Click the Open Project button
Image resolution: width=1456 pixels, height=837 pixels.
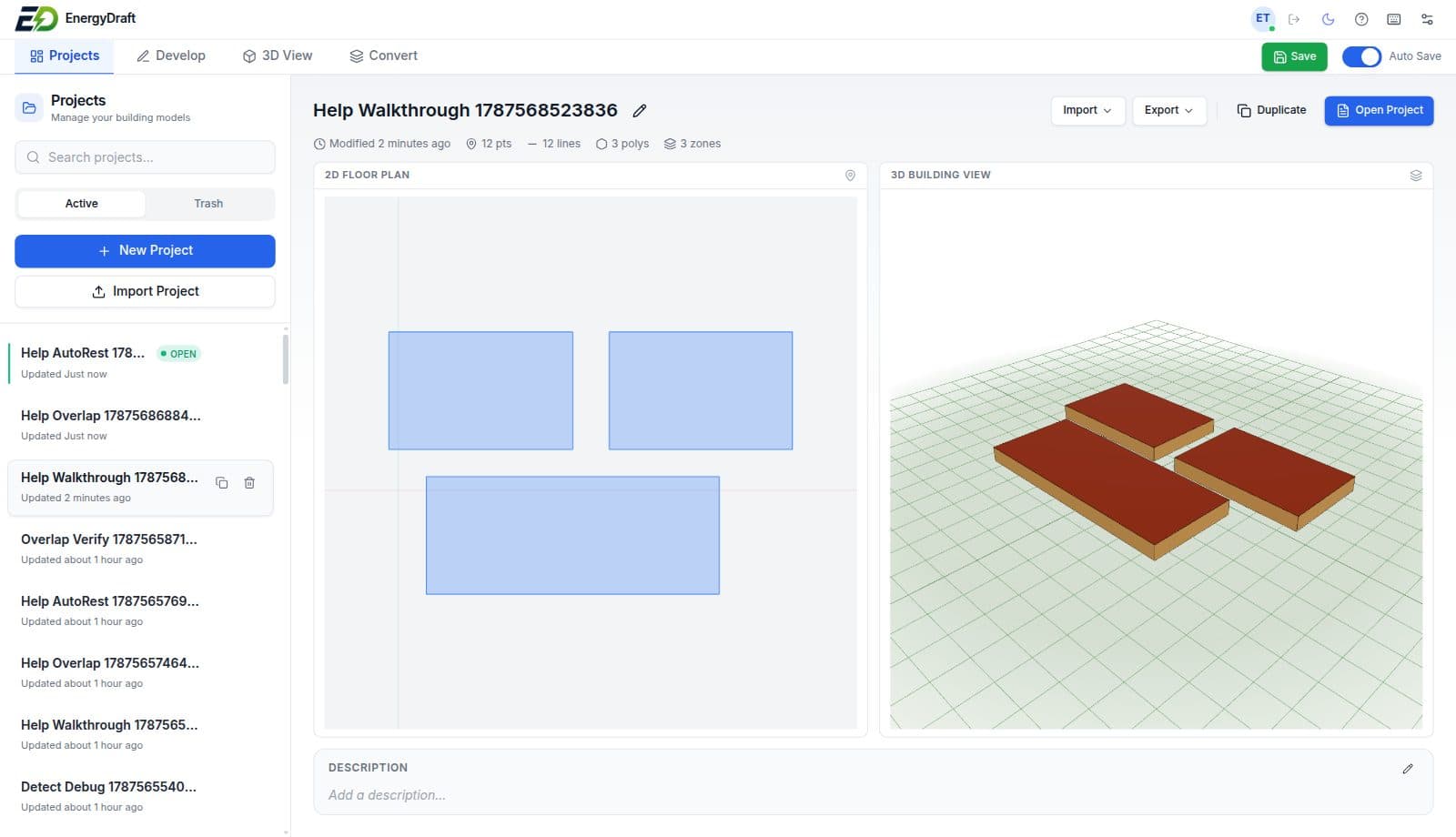point(1379,110)
